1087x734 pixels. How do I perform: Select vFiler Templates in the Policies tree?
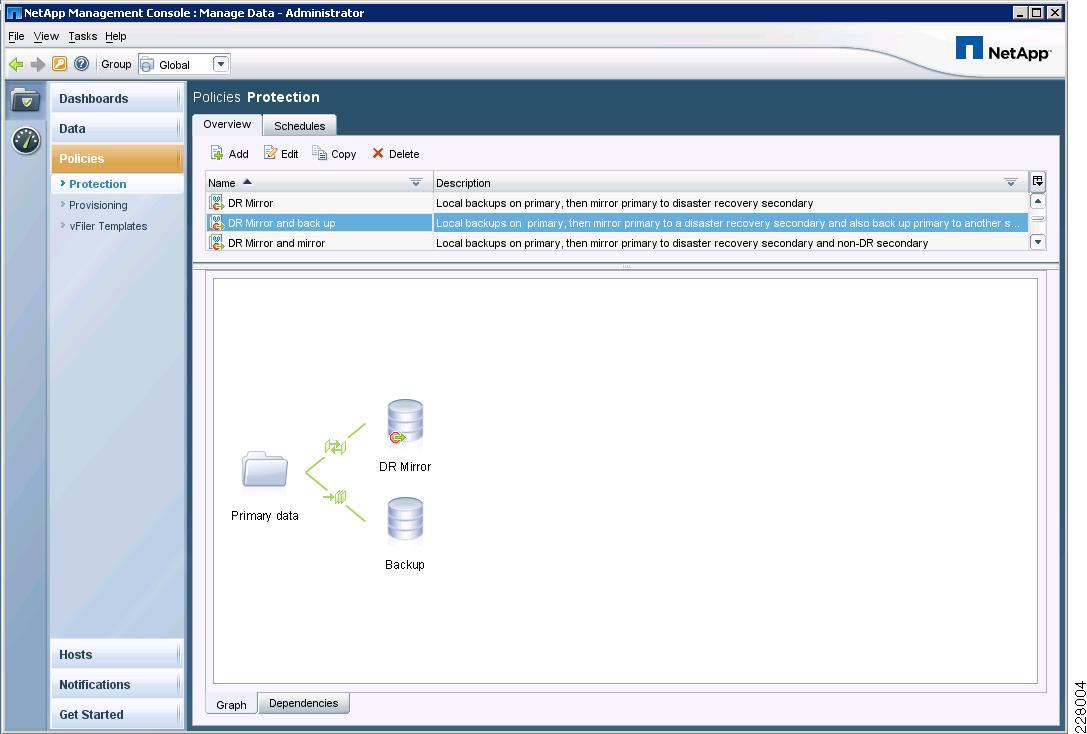point(108,226)
